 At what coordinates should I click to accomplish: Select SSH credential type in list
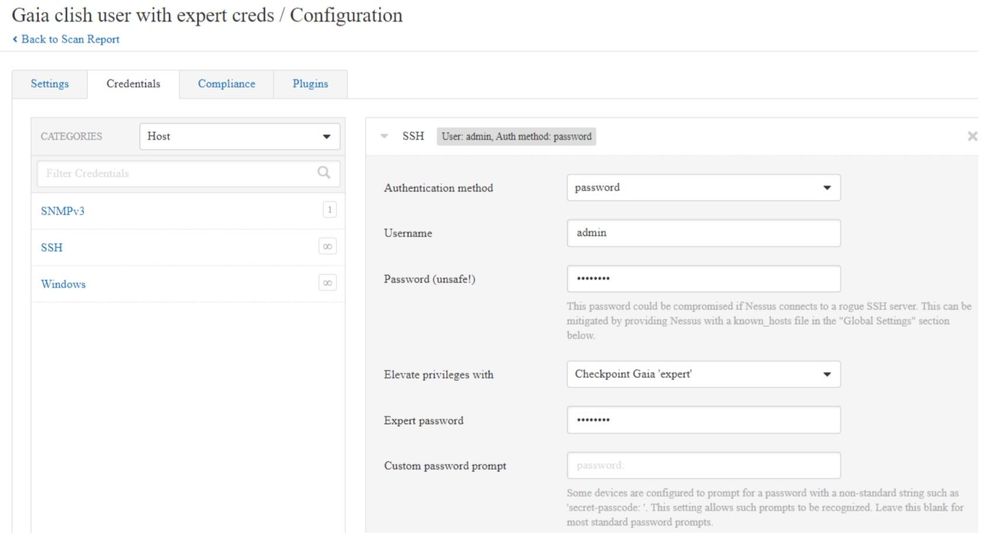click(x=52, y=248)
